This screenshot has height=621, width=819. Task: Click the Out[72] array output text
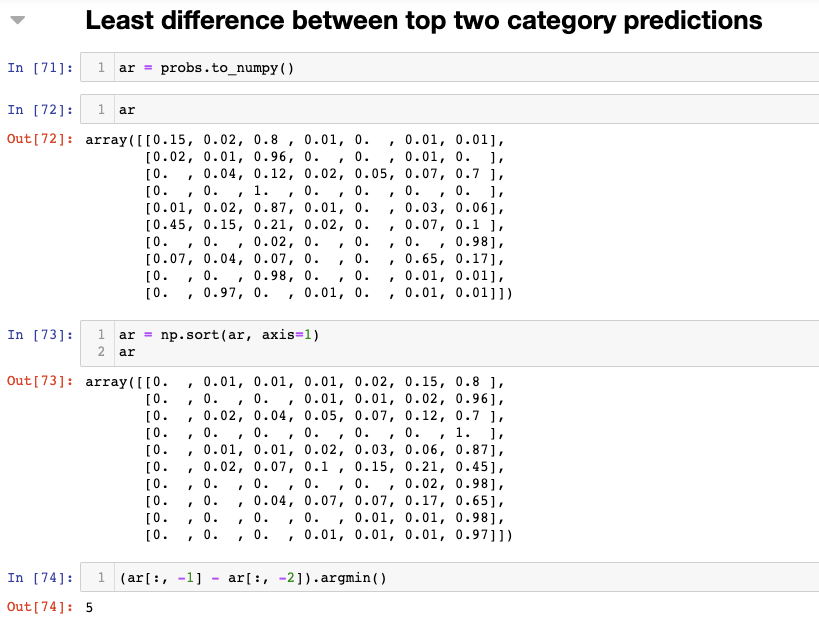(x=299, y=216)
